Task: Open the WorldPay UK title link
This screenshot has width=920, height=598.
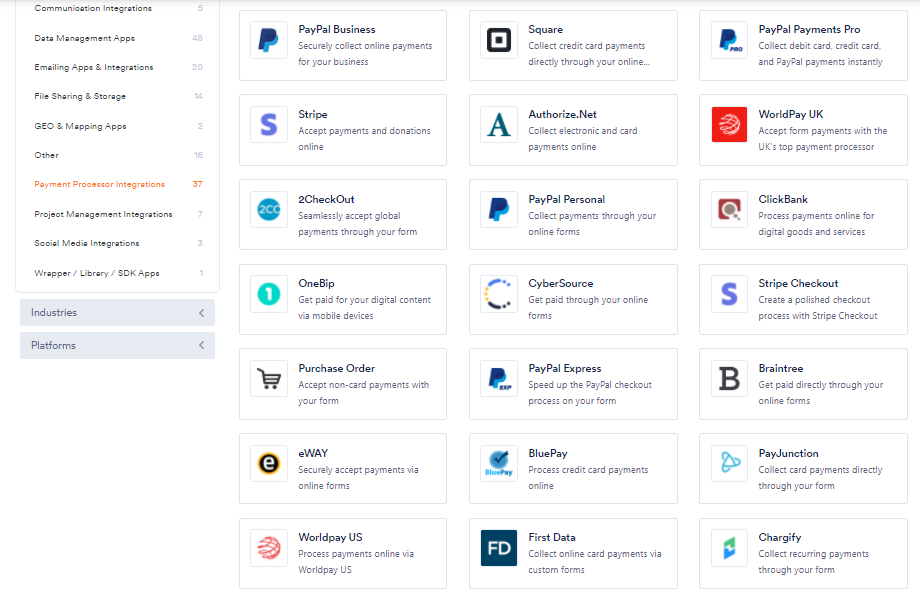Action: (791, 114)
